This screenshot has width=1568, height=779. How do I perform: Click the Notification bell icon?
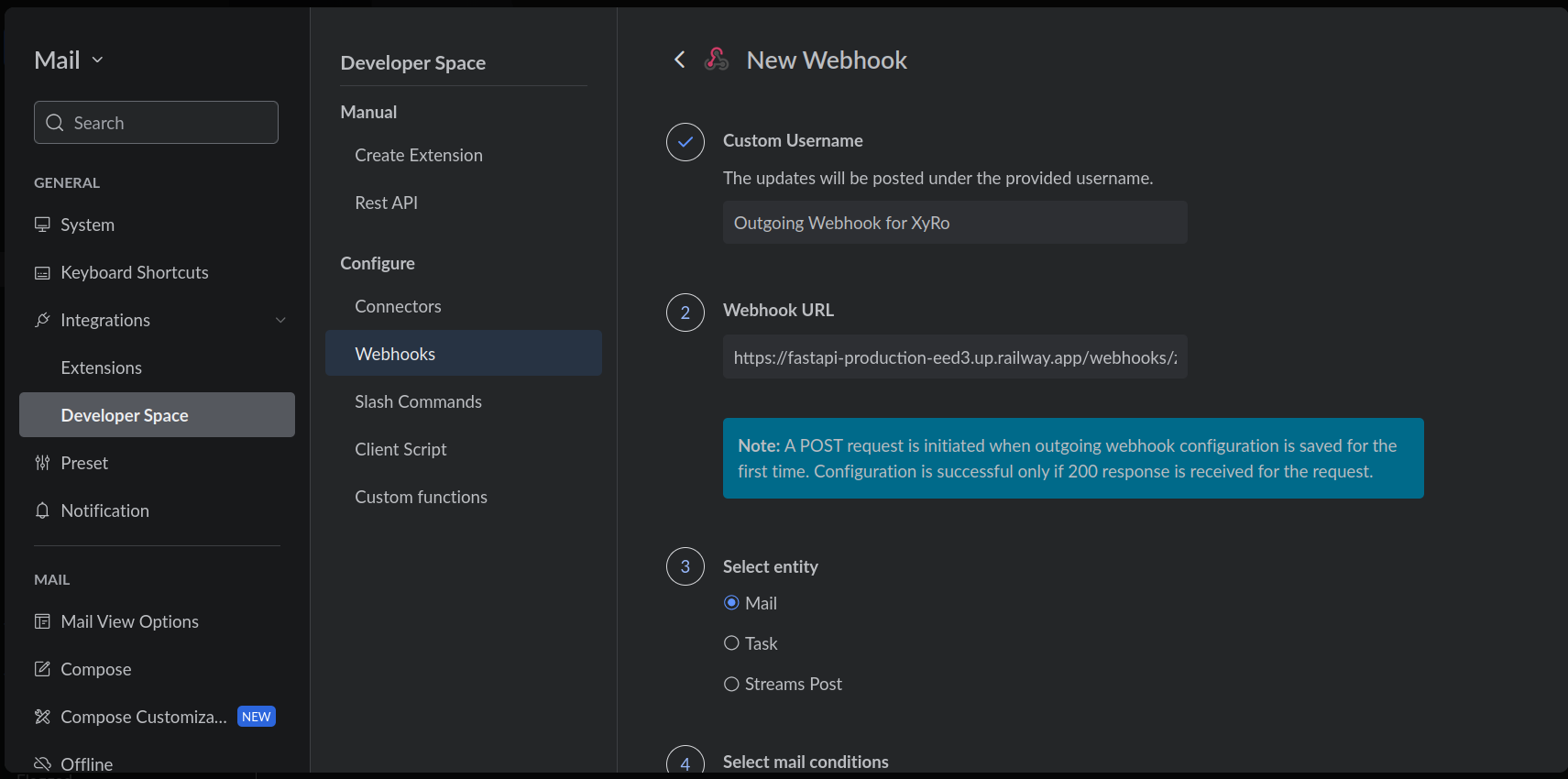42,510
